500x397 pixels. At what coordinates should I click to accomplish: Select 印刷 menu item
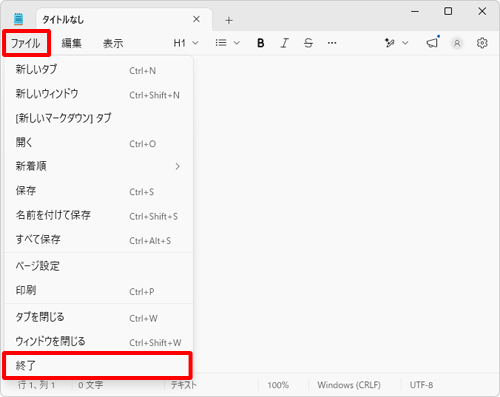99,291
